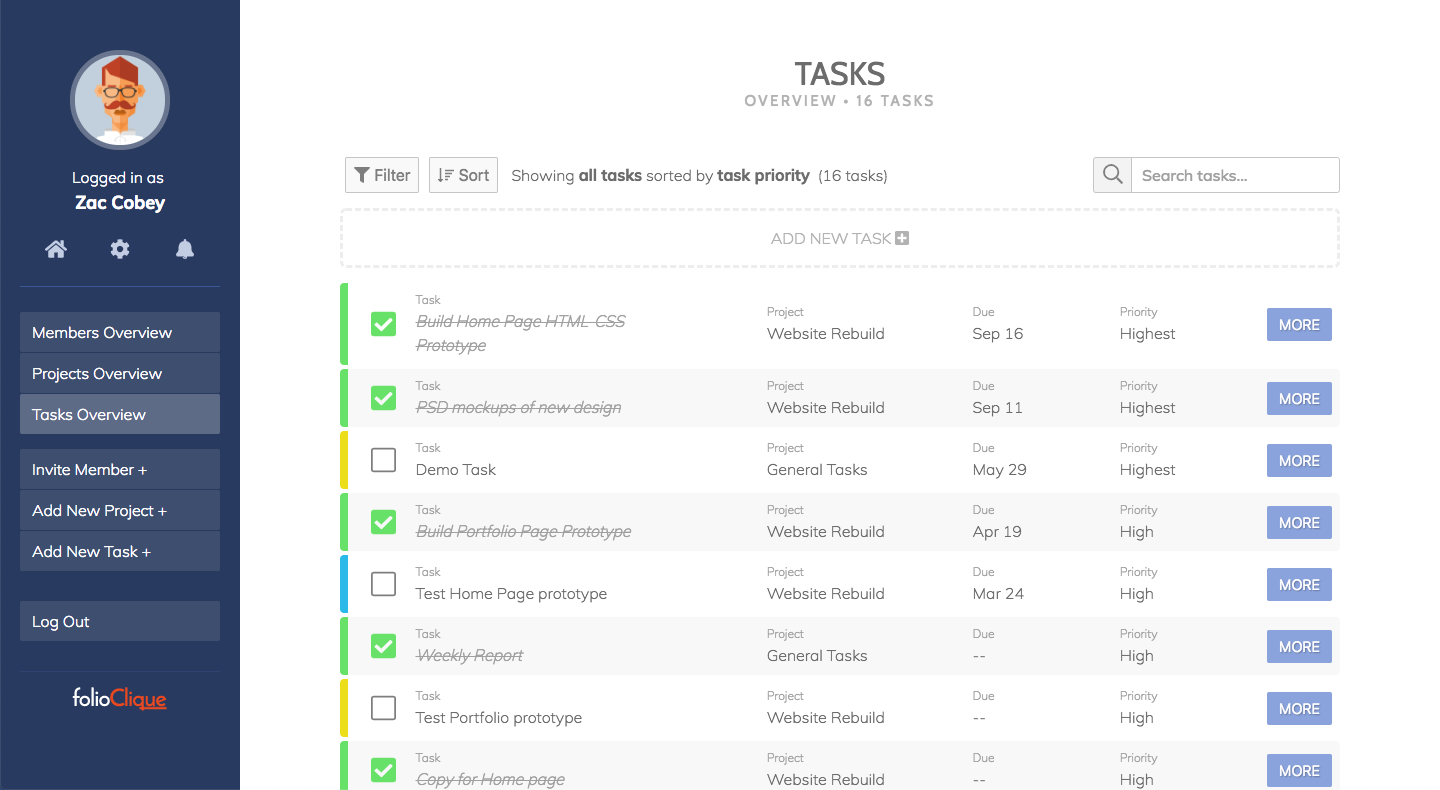Open Members Overview in the sidebar
The height and width of the screenshot is (790, 1440).
pos(120,332)
